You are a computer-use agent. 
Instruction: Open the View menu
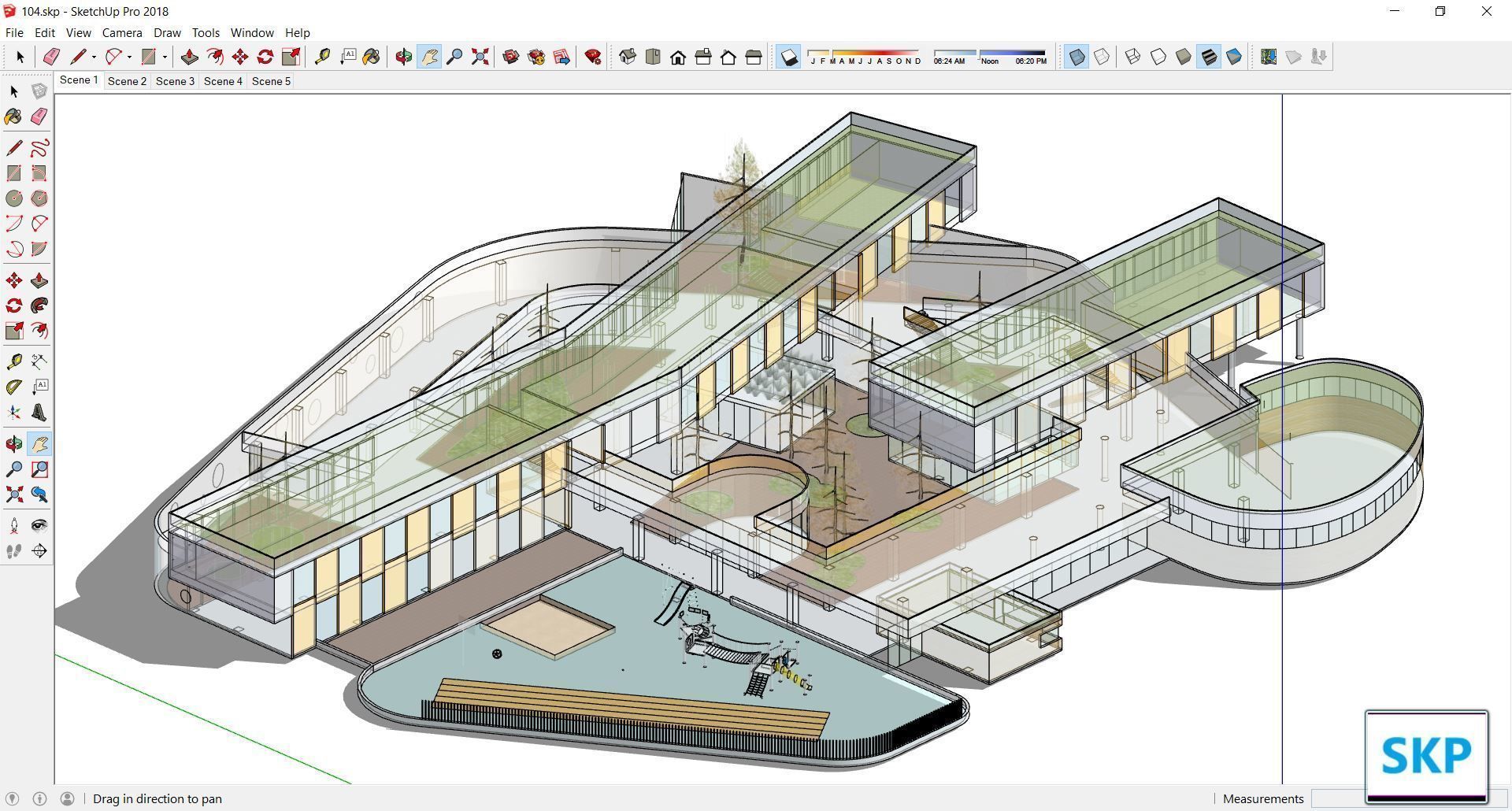click(79, 33)
